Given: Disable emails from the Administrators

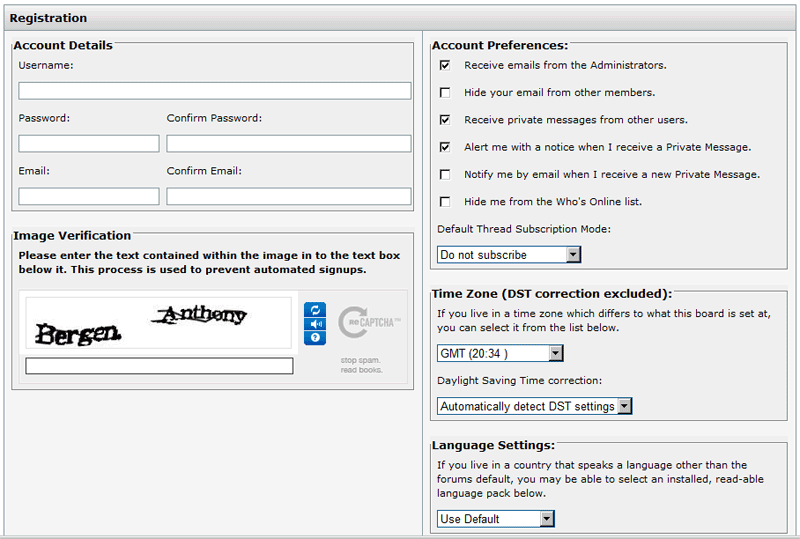Looking at the screenshot, I should coord(445,65).
